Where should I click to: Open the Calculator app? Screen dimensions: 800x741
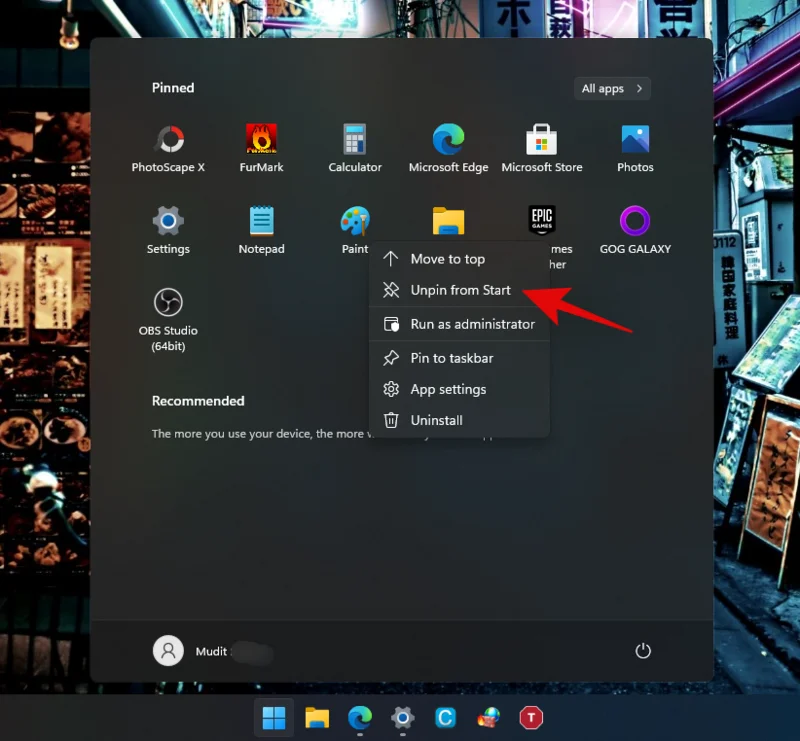355,140
